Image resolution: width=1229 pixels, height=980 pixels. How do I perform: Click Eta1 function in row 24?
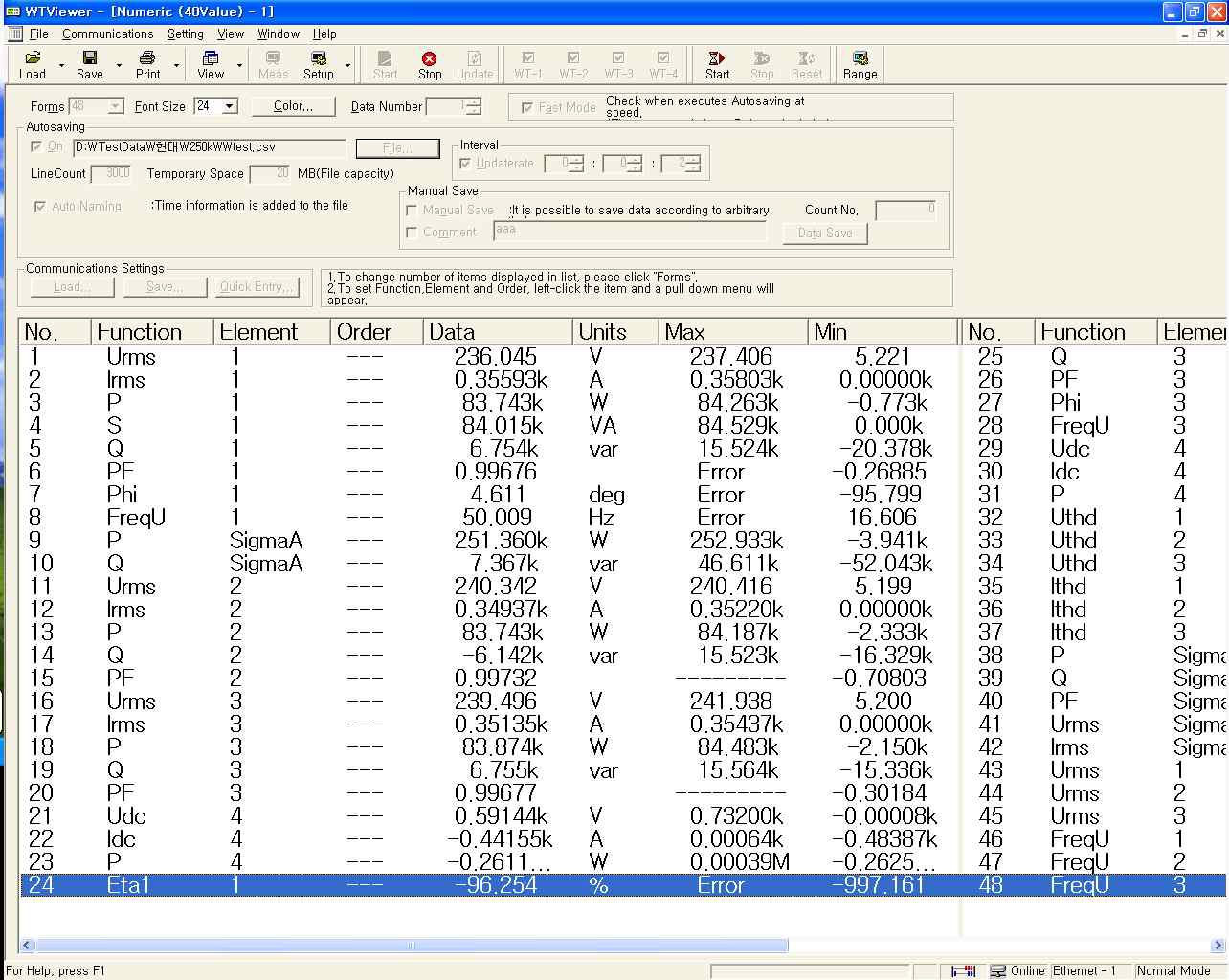point(128,885)
